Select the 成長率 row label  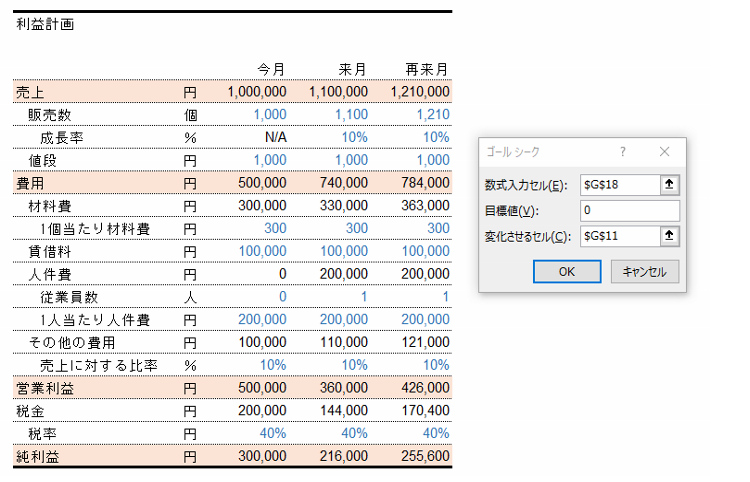pos(62,138)
